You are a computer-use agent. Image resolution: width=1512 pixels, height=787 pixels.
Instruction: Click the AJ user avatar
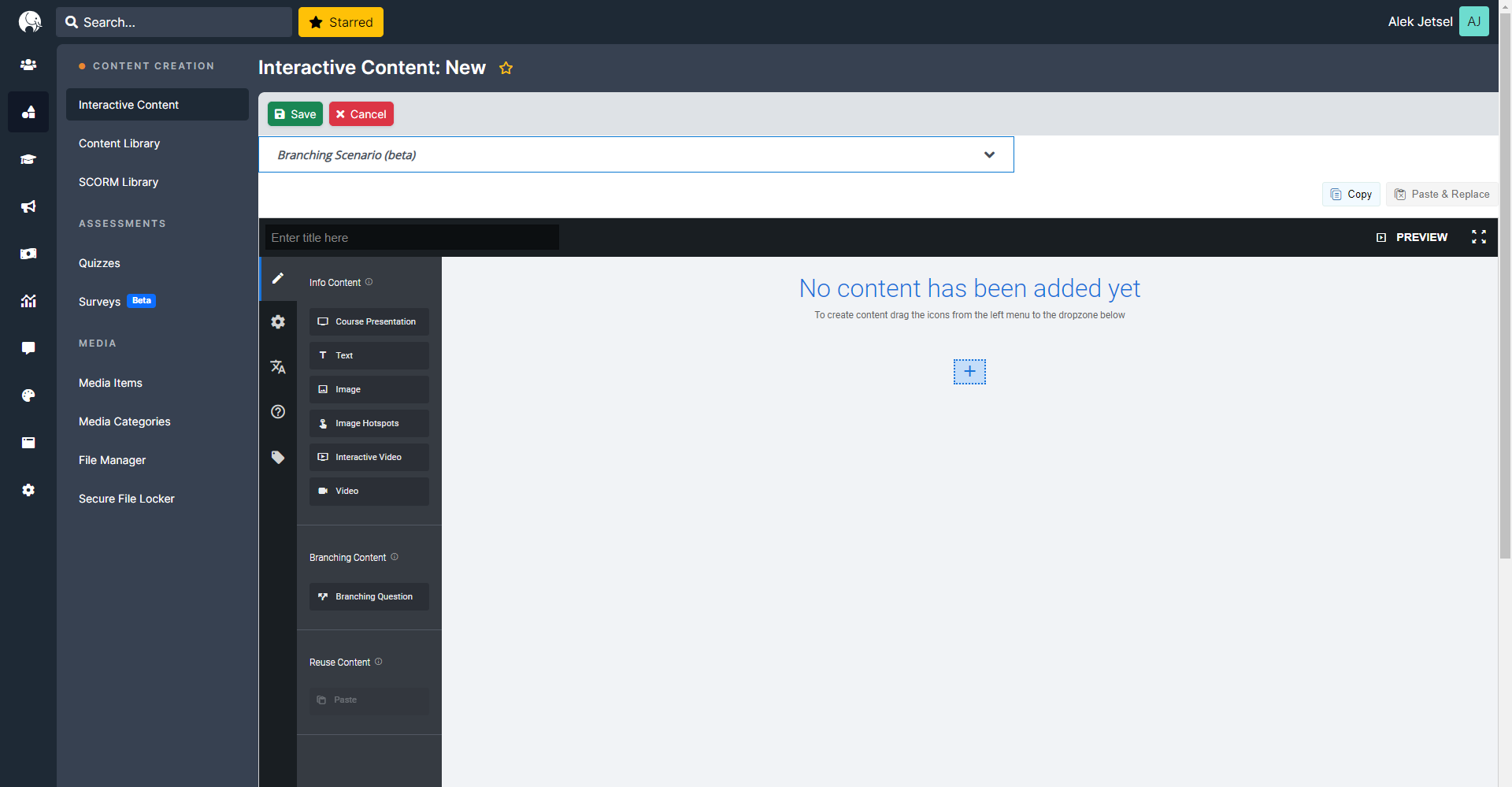pyautogui.click(x=1474, y=21)
